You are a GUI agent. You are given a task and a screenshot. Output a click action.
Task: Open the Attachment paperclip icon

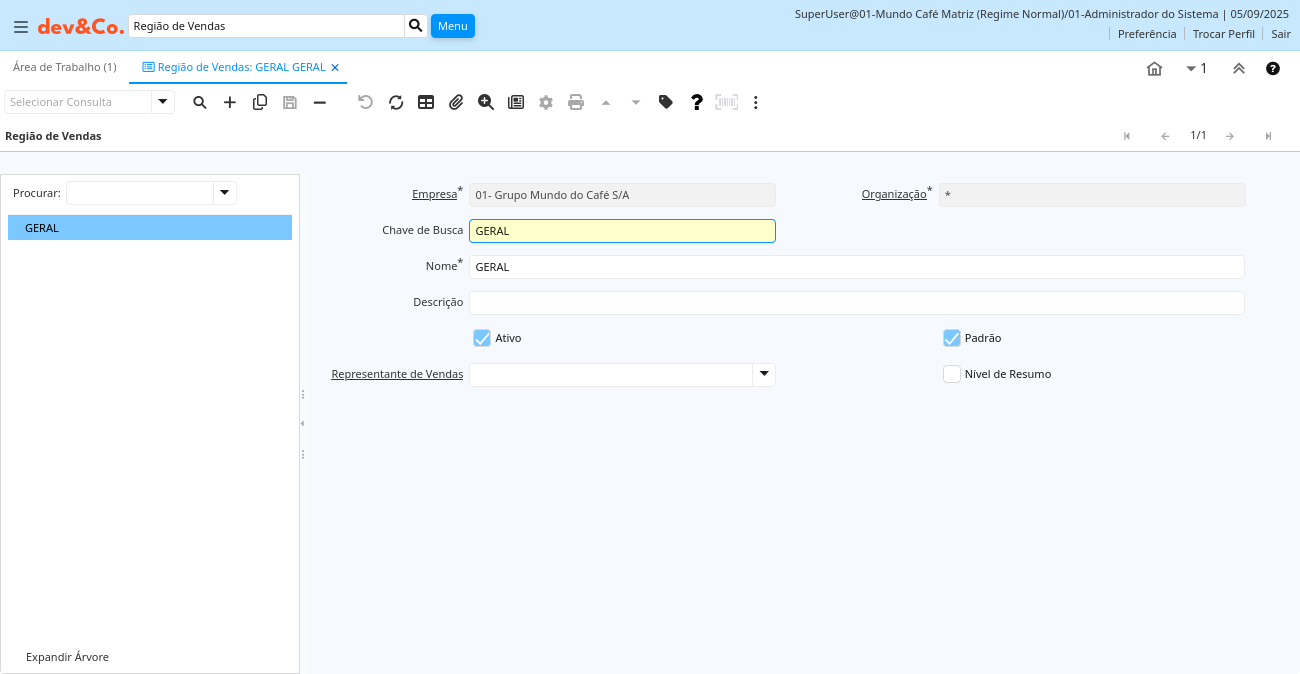pos(456,102)
